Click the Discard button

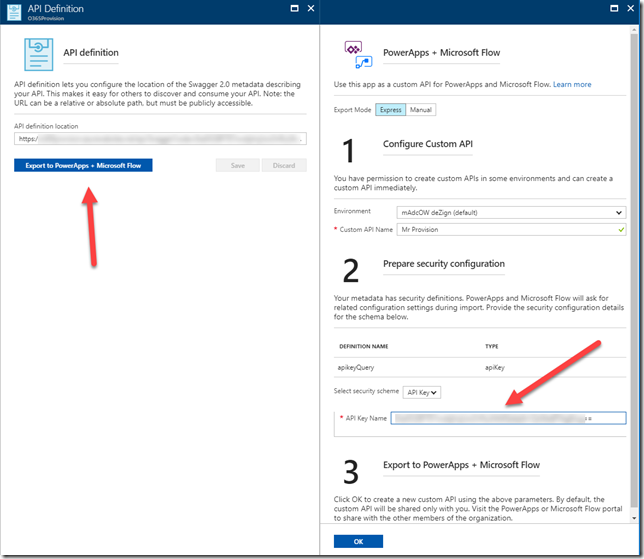click(284, 166)
